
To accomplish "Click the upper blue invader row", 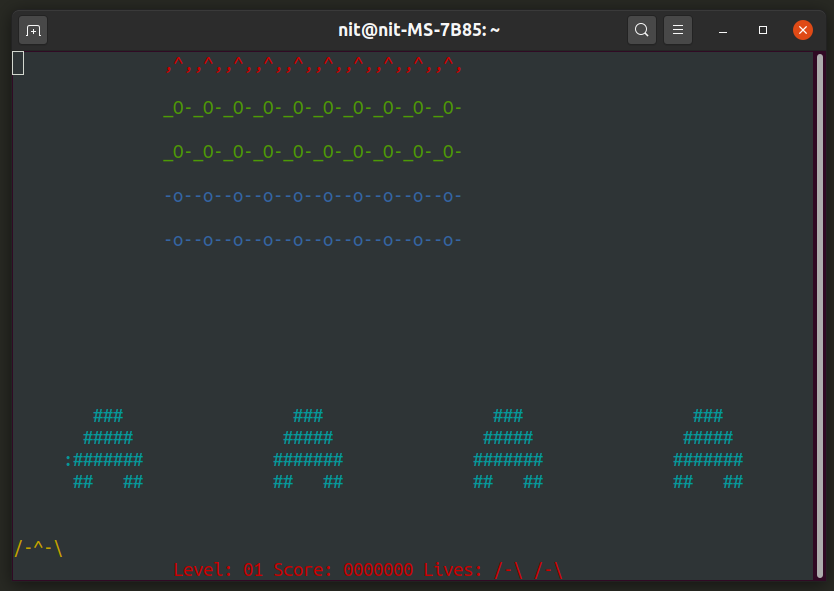I will (x=313, y=197).
